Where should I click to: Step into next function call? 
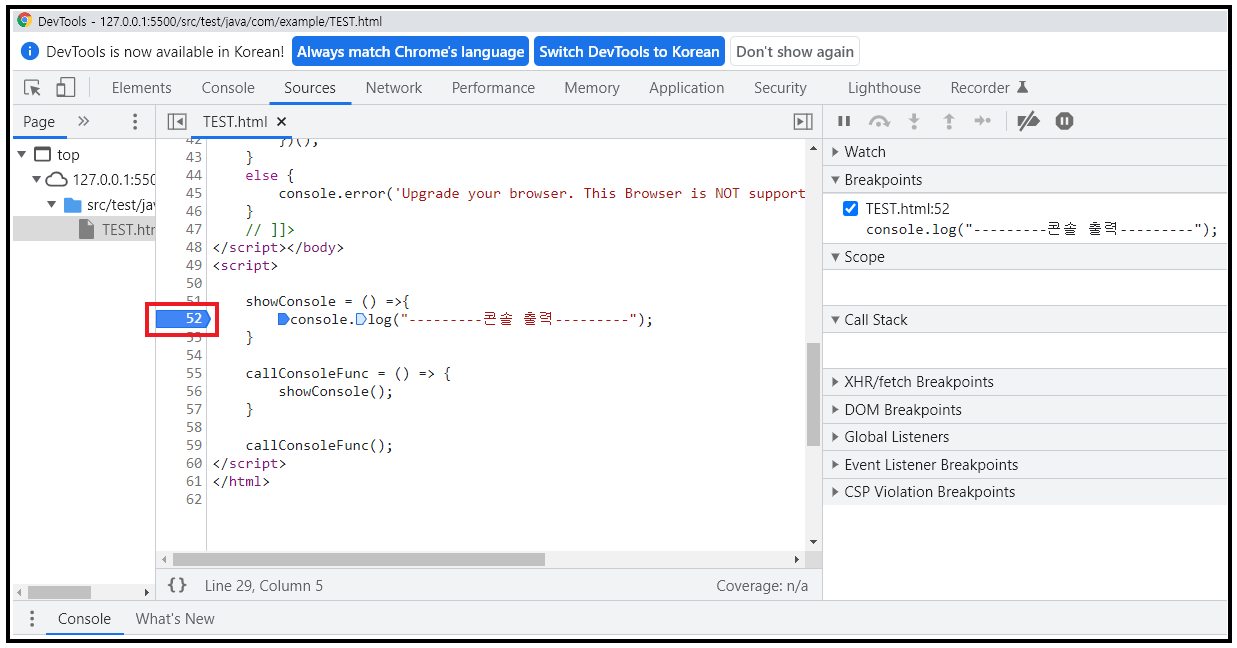914,121
